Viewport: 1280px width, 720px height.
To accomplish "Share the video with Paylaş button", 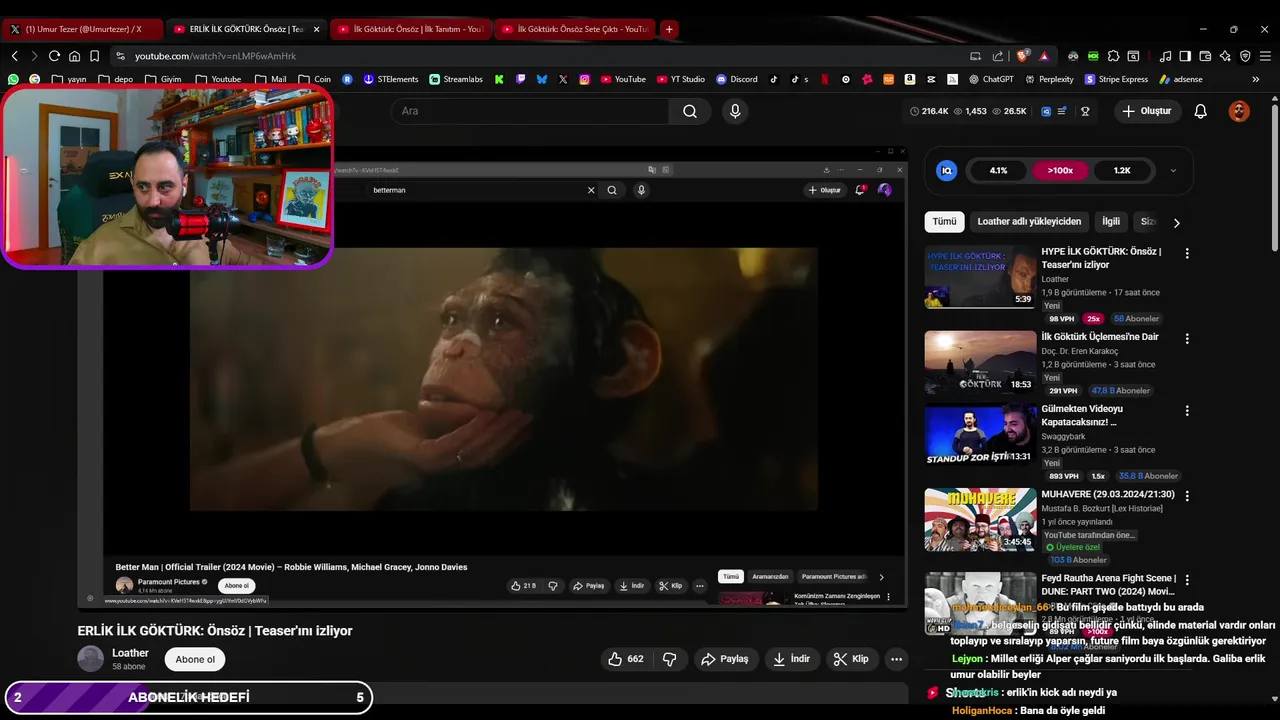I will coord(725,659).
